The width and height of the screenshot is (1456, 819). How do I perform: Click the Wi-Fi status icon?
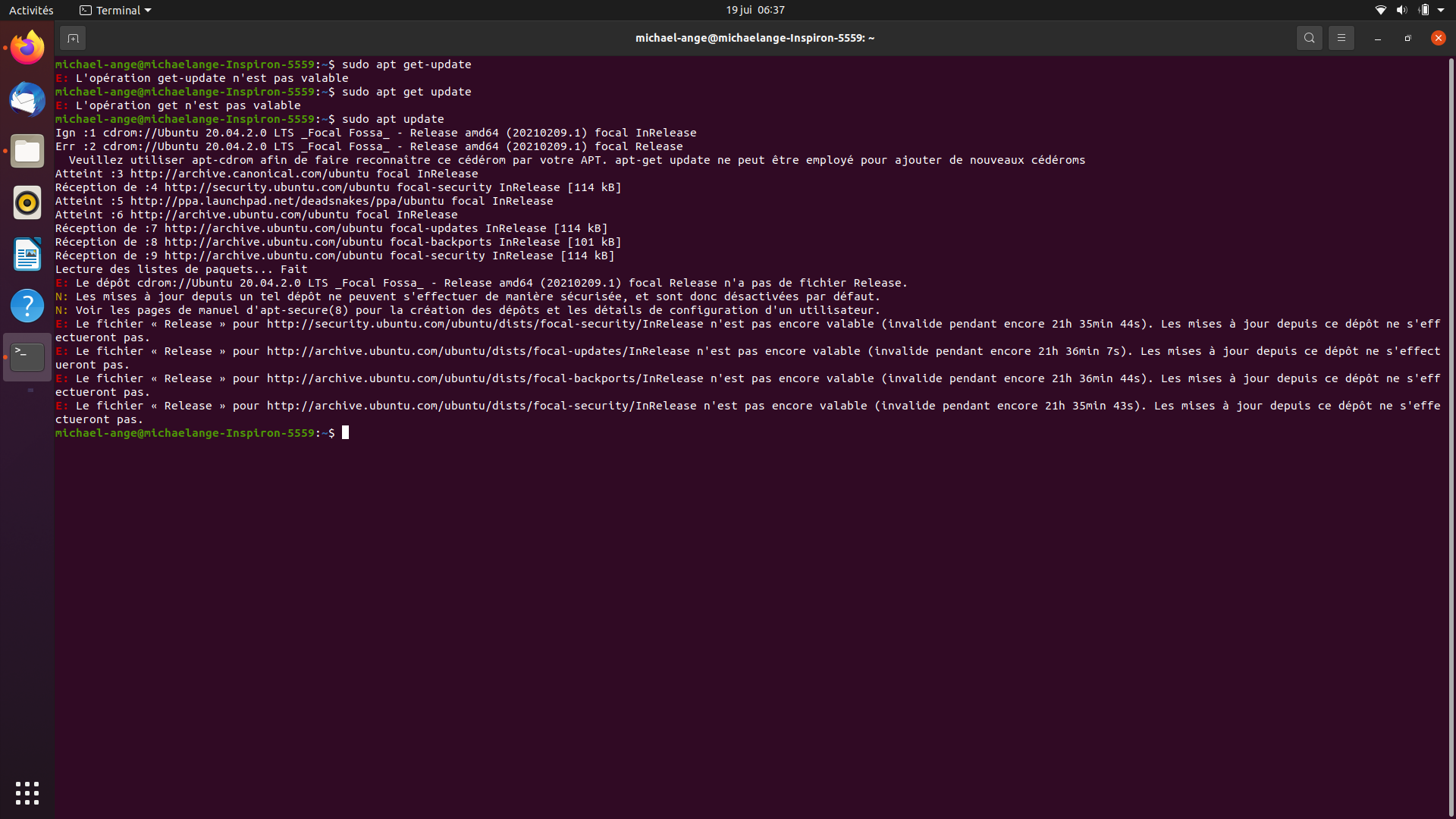pyautogui.click(x=1380, y=10)
